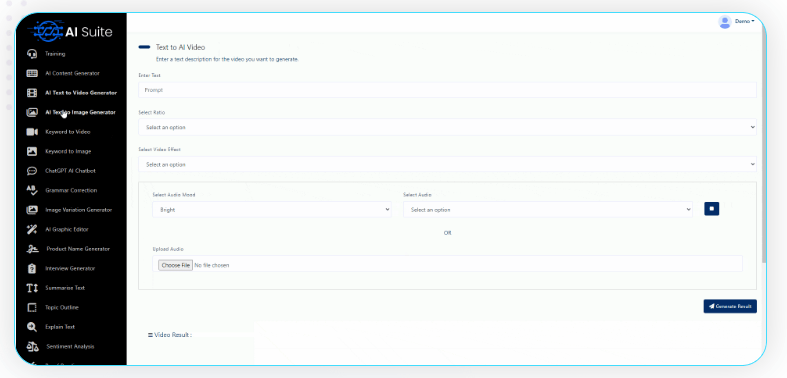Click the Image Variation Generator icon

(x=32, y=210)
